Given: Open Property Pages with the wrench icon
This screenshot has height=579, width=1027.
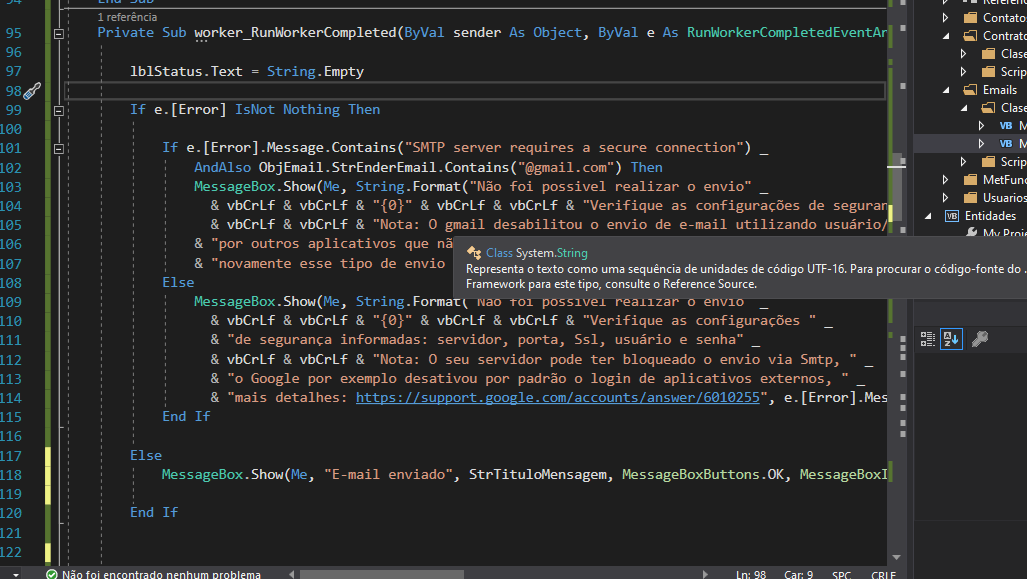Looking at the screenshot, I should (x=980, y=339).
